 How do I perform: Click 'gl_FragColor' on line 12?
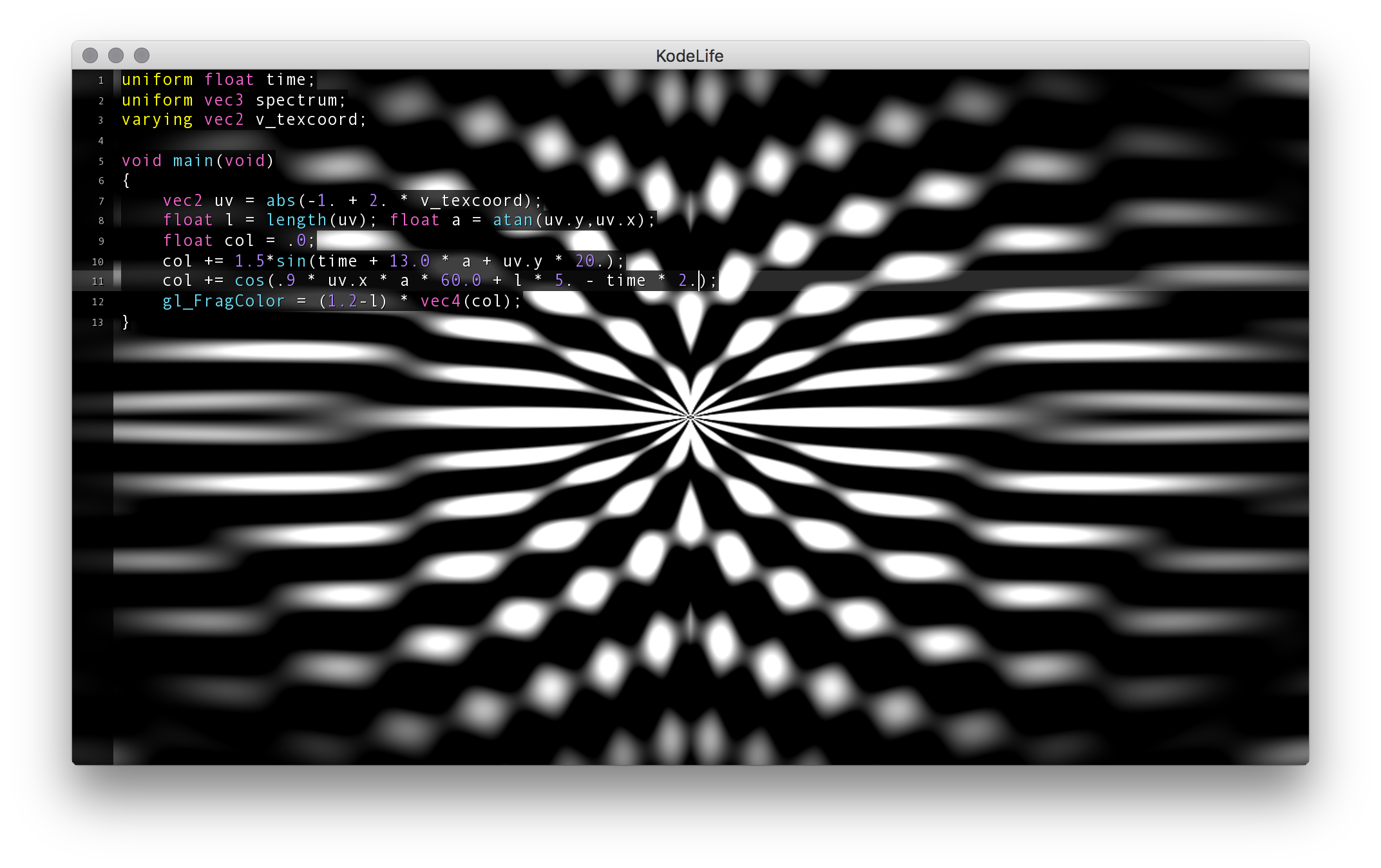point(224,301)
